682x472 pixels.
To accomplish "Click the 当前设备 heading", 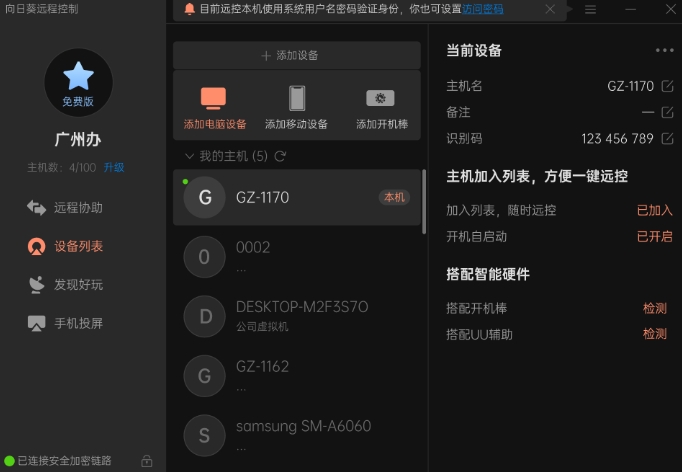I will 474,51.
